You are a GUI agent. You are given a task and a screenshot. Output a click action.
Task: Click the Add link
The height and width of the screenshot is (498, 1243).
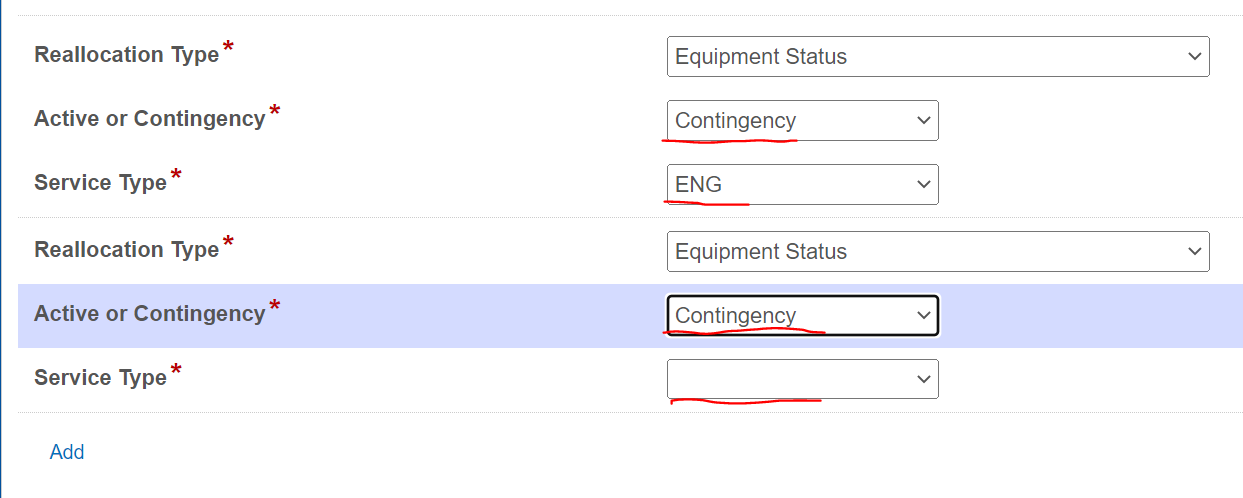click(67, 452)
